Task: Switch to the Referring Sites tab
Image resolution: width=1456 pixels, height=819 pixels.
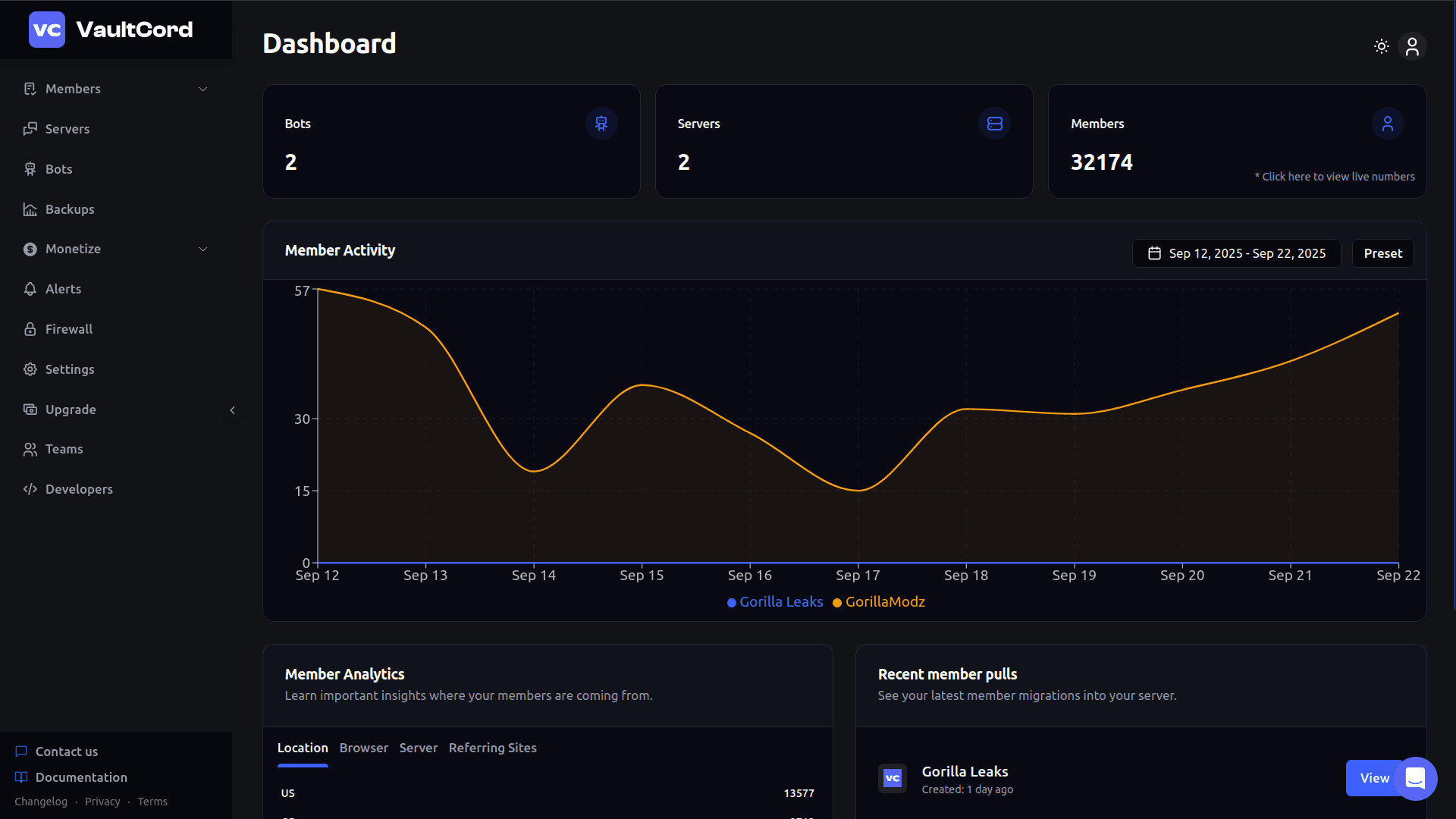Action: coord(493,748)
